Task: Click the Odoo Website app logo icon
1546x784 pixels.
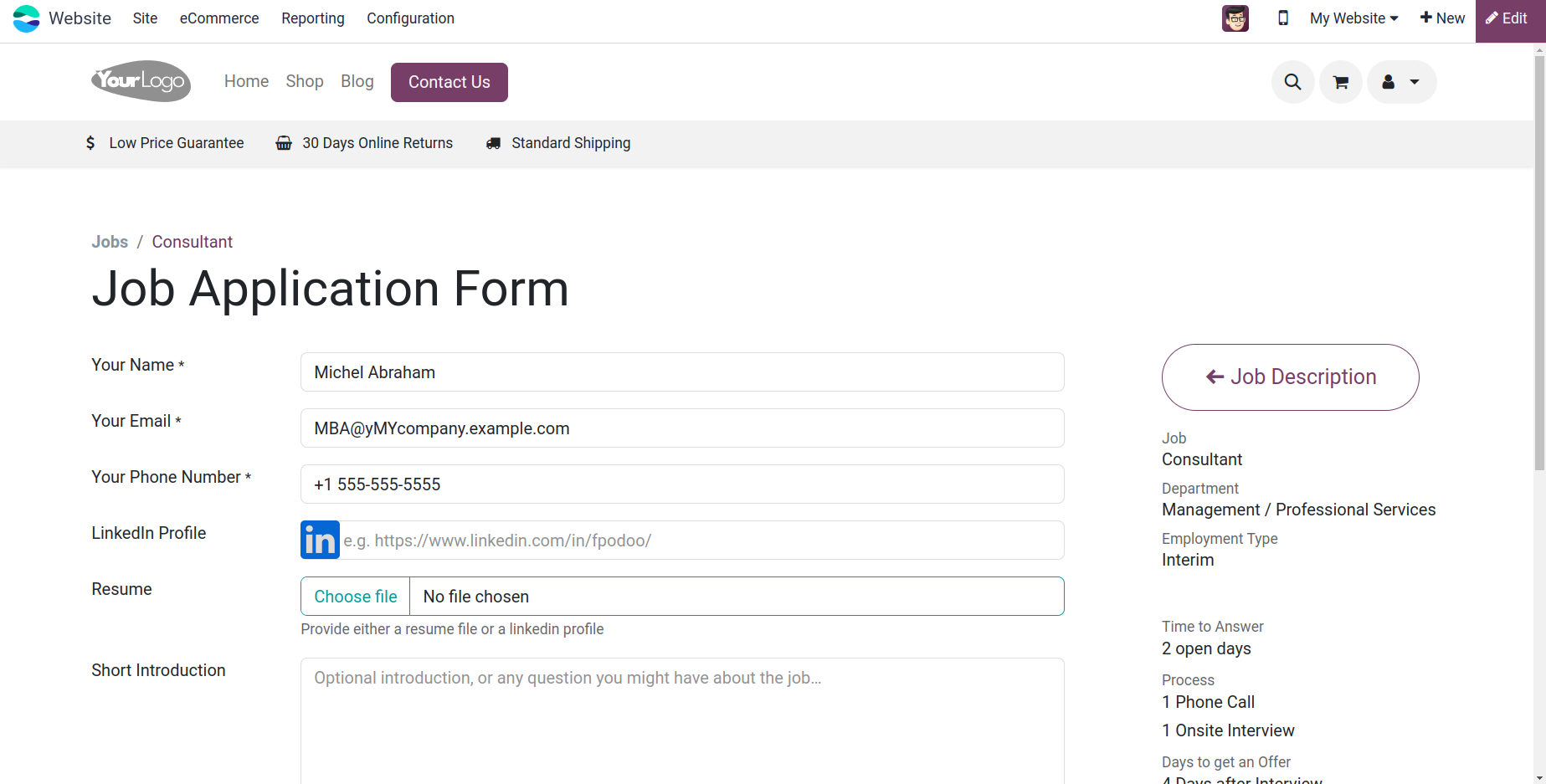Action: point(26,18)
